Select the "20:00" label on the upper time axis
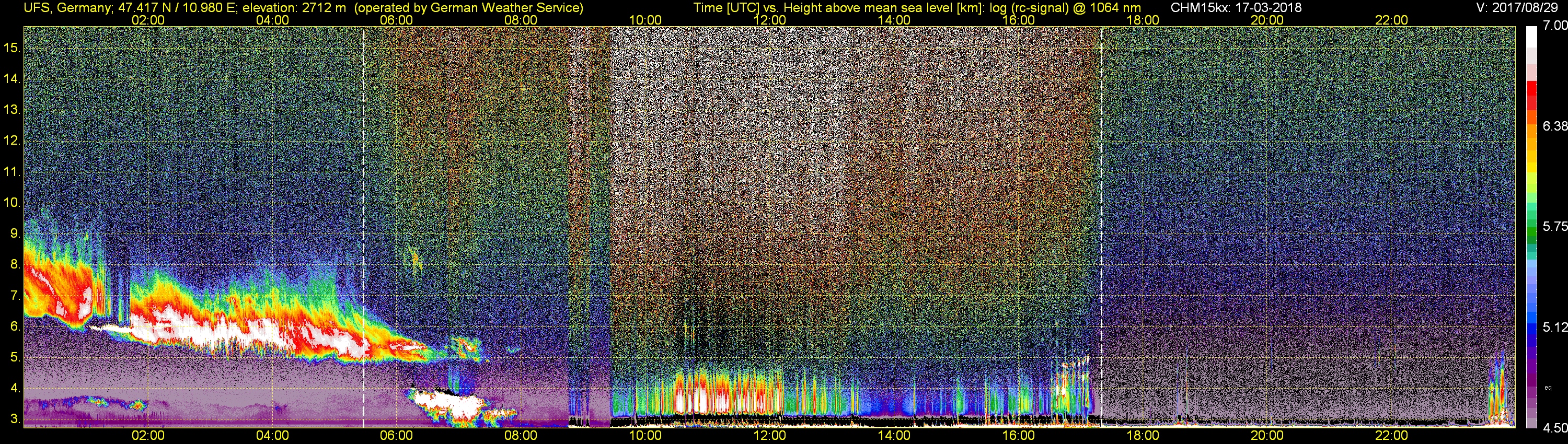The image size is (1568, 444). pos(1267,20)
